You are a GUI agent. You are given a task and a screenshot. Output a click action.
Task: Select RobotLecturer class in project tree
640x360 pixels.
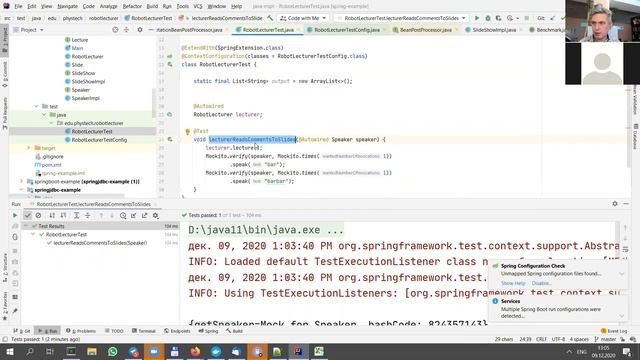[87, 56]
